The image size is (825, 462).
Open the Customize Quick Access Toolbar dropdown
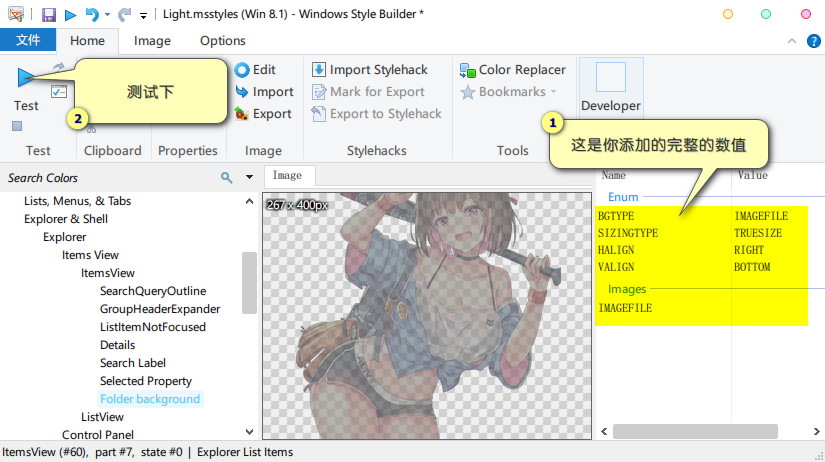[143, 16]
